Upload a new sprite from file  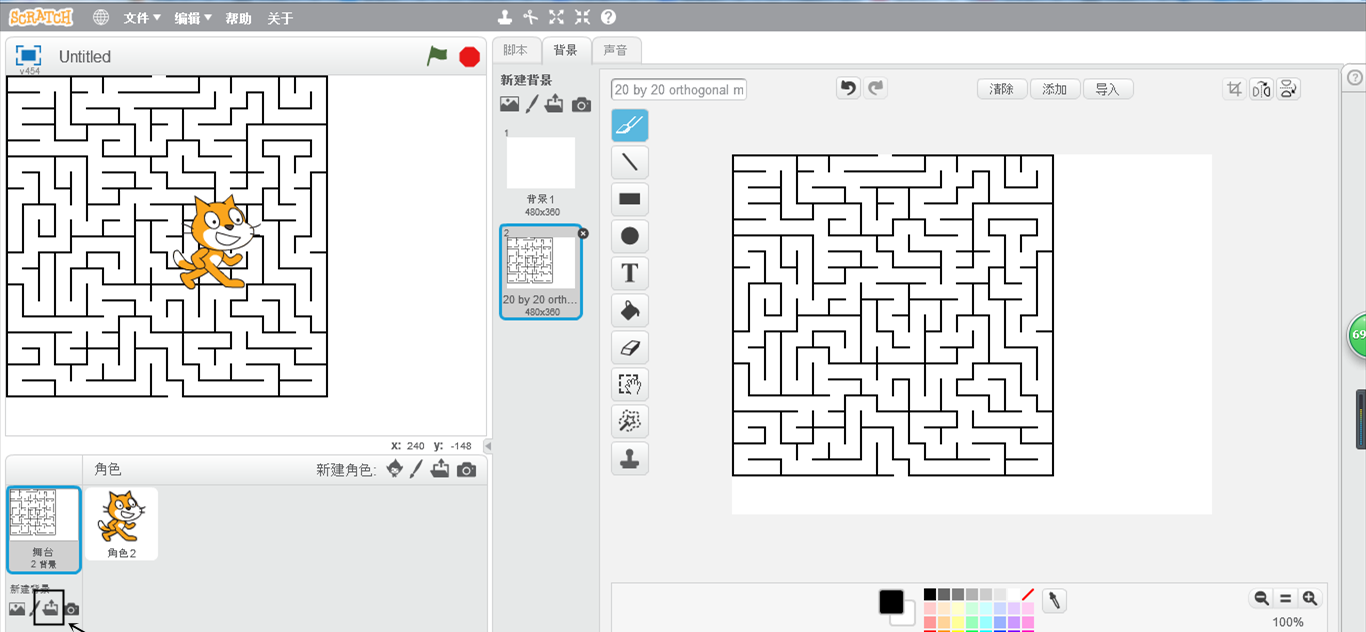[x=440, y=469]
